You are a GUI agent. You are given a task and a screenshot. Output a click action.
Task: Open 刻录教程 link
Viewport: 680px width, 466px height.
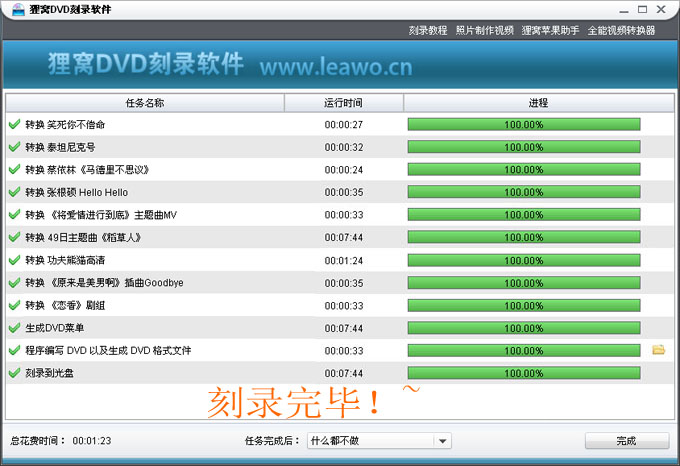(x=428, y=30)
